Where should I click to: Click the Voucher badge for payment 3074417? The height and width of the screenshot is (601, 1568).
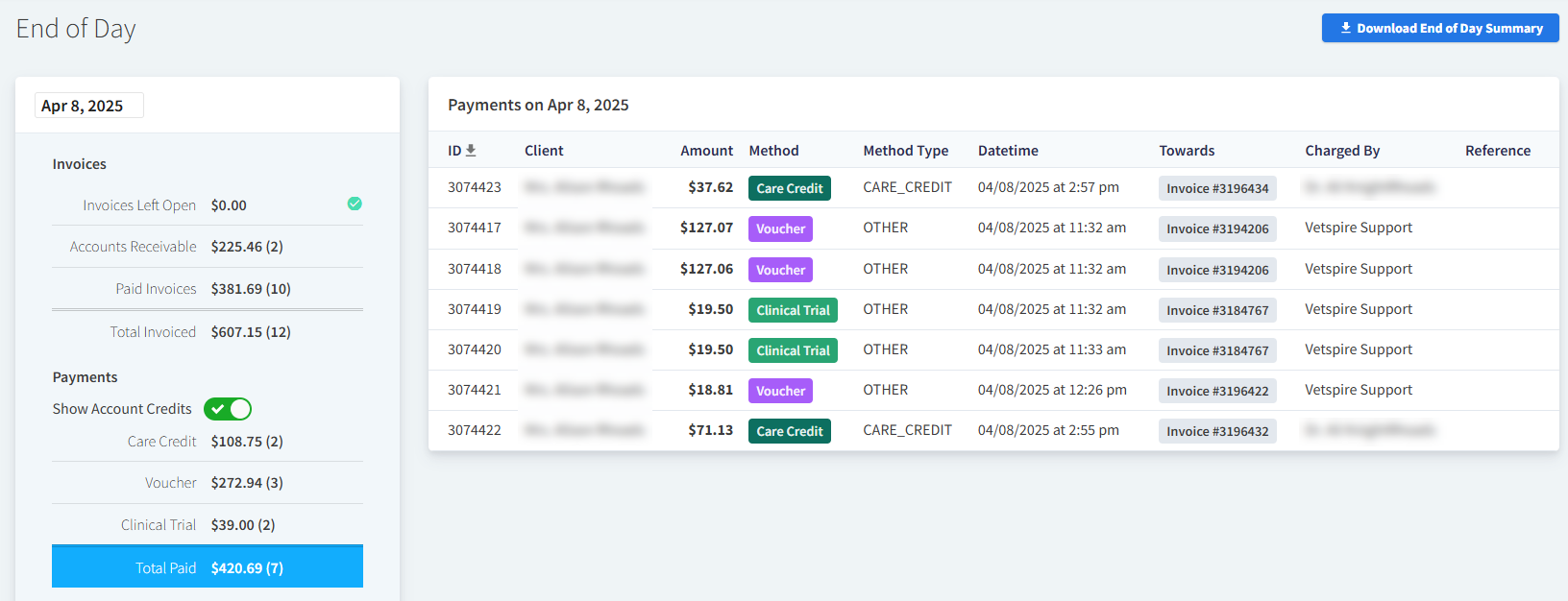tap(780, 229)
